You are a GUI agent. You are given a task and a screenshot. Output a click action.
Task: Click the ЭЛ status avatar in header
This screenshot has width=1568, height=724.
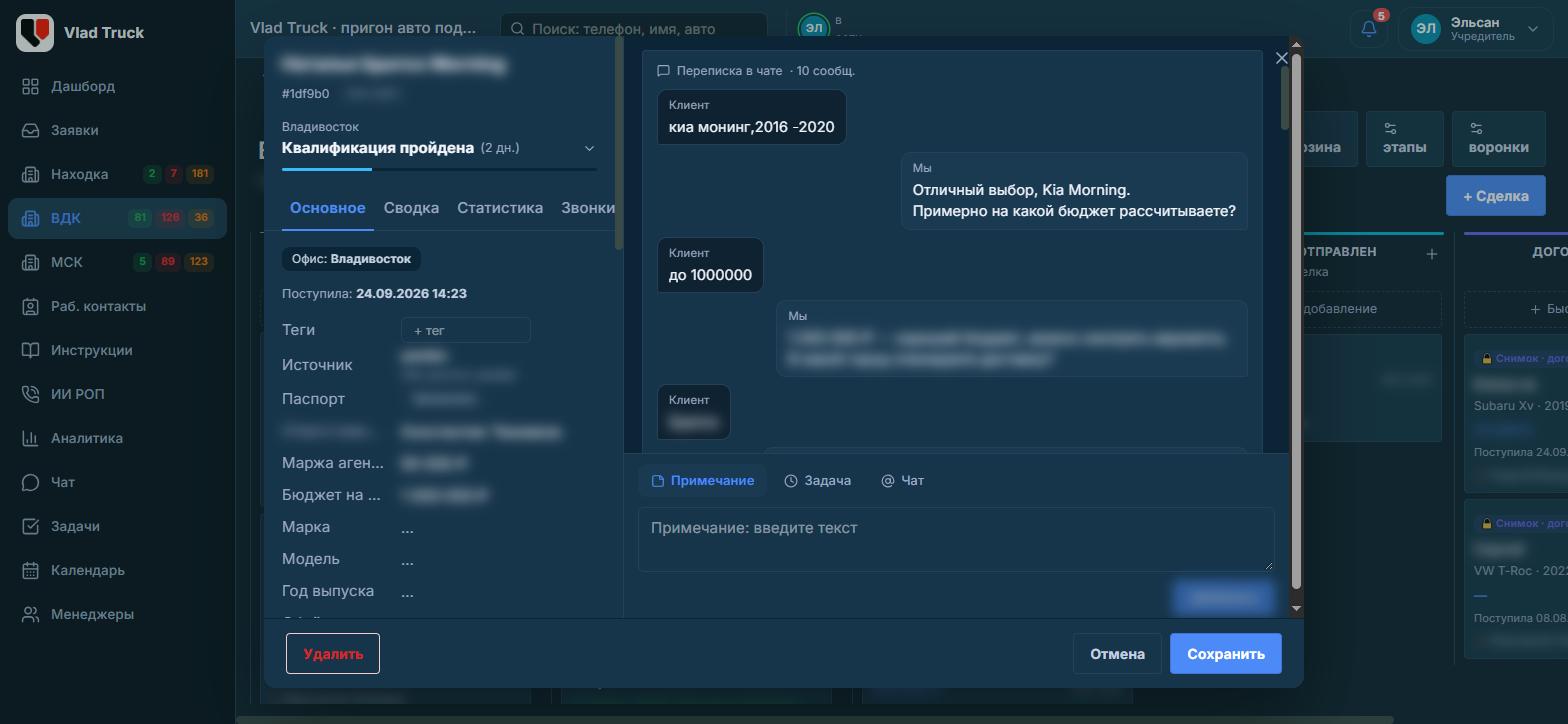(814, 27)
